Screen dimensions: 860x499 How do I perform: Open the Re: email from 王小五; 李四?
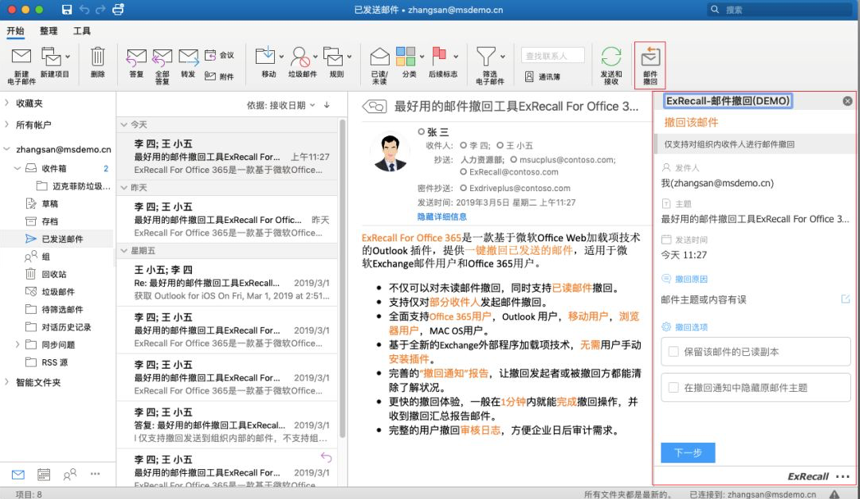(x=228, y=282)
